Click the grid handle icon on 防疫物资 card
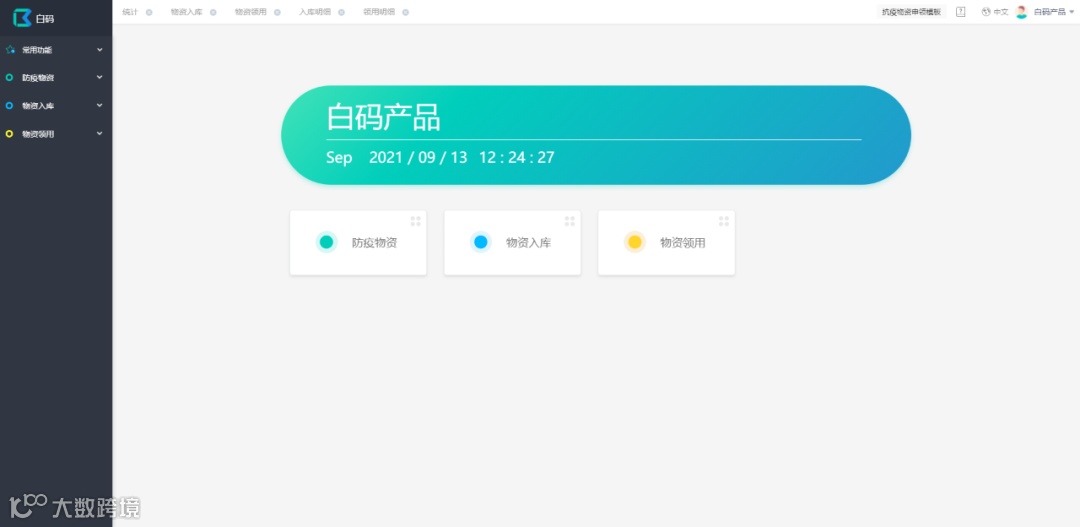 (415, 221)
